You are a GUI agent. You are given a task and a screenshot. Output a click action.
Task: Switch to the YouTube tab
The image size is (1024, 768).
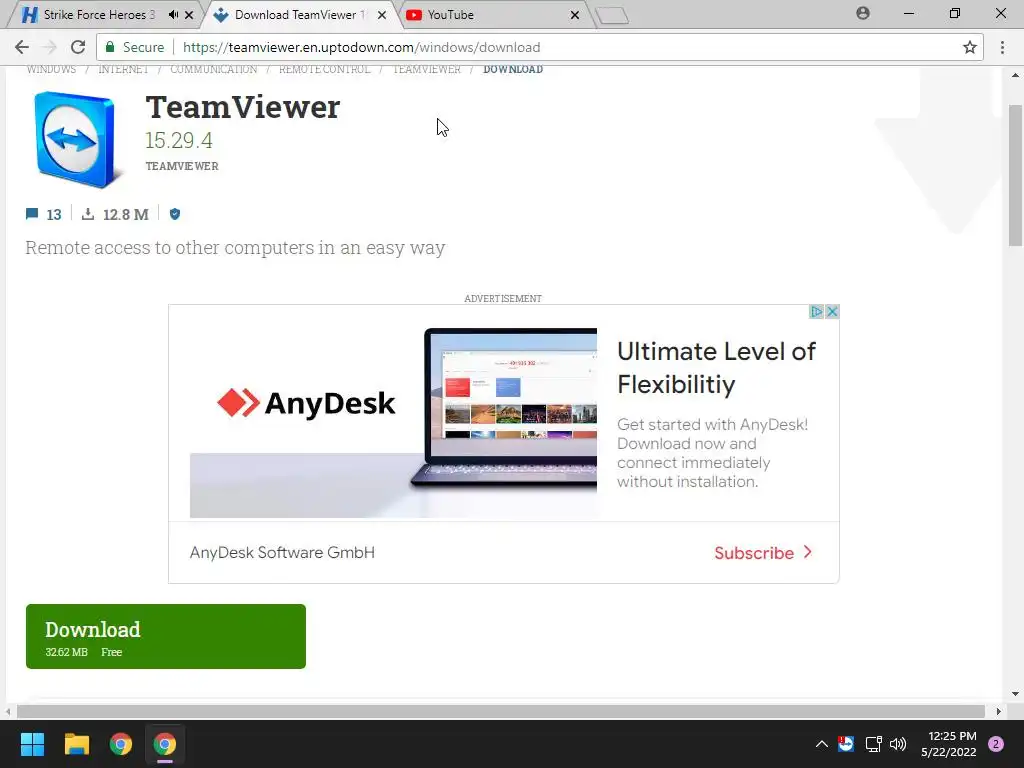pyautogui.click(x=493, y=14)
